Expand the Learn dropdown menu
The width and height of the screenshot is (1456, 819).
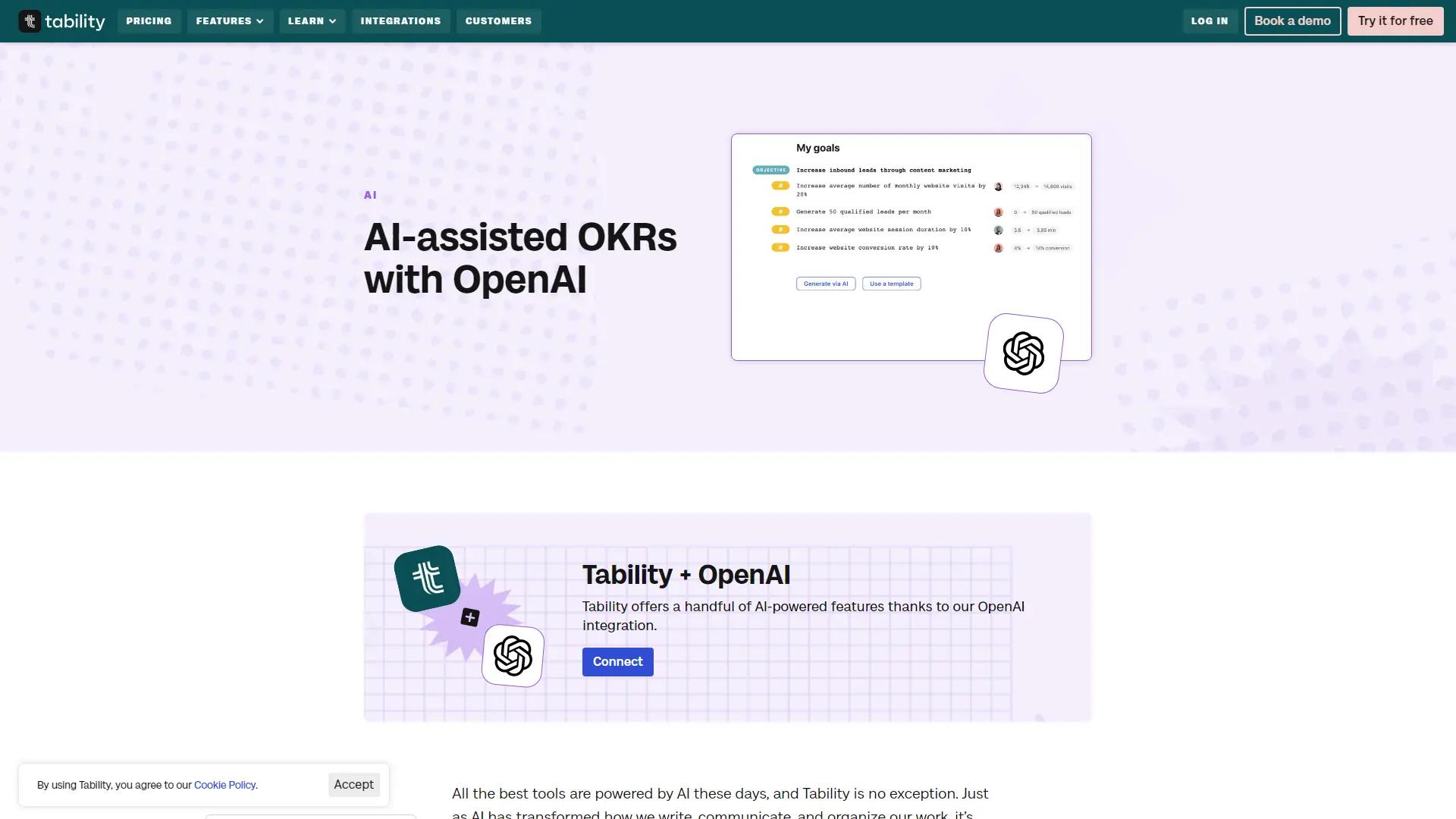[x=312, y=21]
